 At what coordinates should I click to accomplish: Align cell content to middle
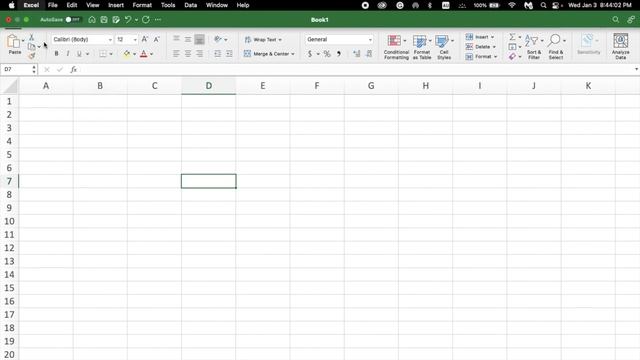coord(188,39)
